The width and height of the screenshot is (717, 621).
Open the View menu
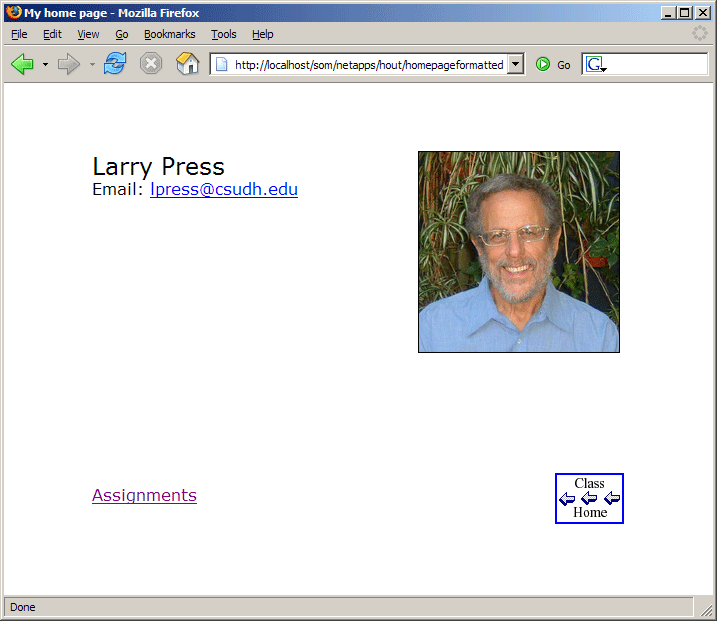pyautogui.click(x=88, y=34)
